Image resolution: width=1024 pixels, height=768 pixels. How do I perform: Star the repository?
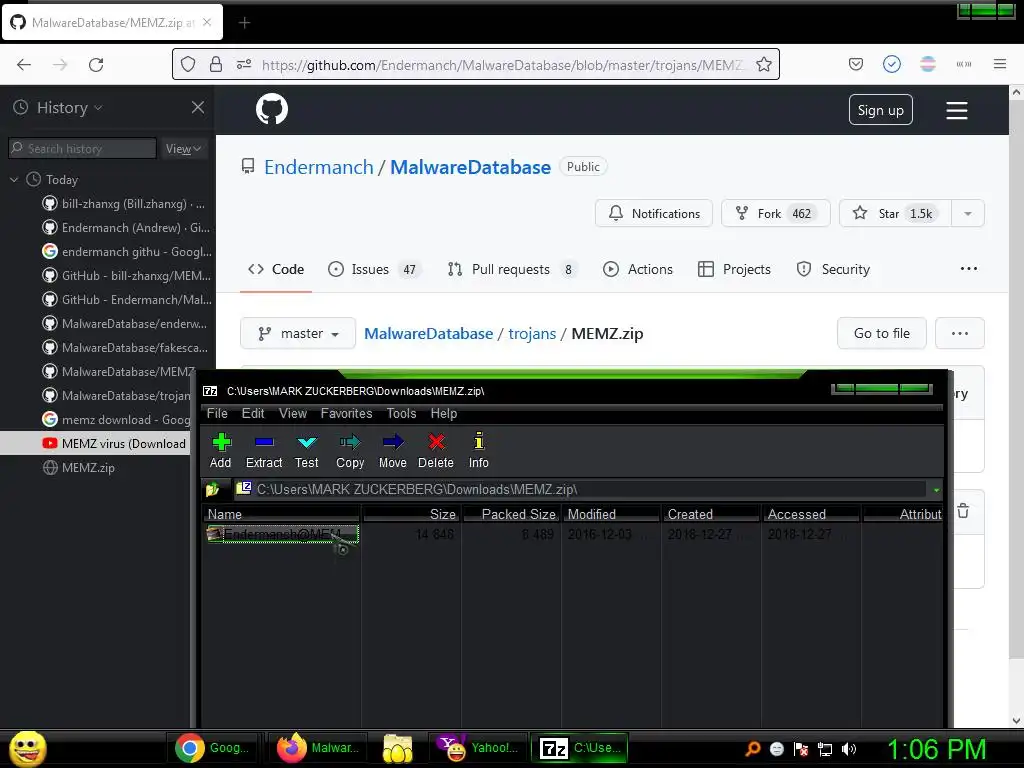(895, 214)
